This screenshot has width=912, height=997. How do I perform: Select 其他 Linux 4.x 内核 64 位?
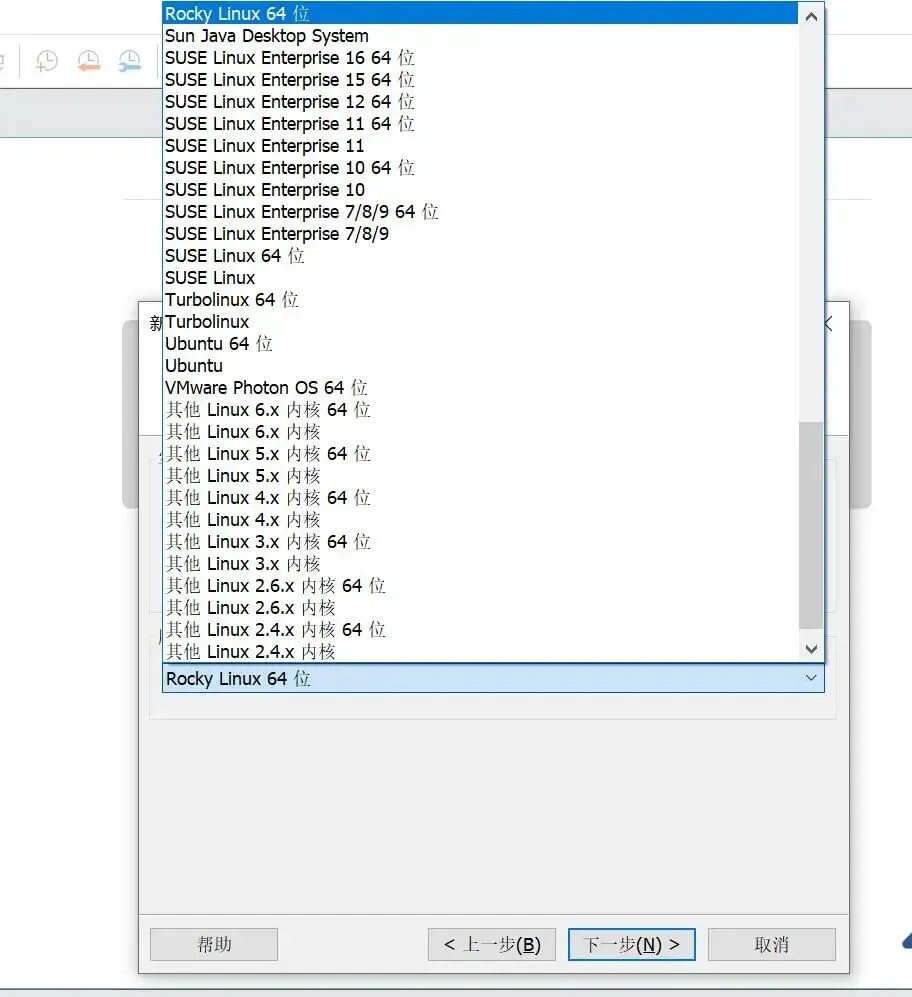pos(480,498)
